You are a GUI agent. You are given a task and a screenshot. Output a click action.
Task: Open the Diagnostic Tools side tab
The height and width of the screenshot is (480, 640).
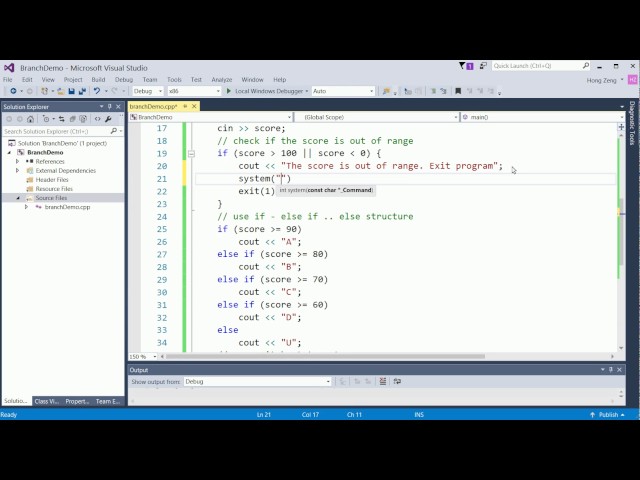click(632, 123)
